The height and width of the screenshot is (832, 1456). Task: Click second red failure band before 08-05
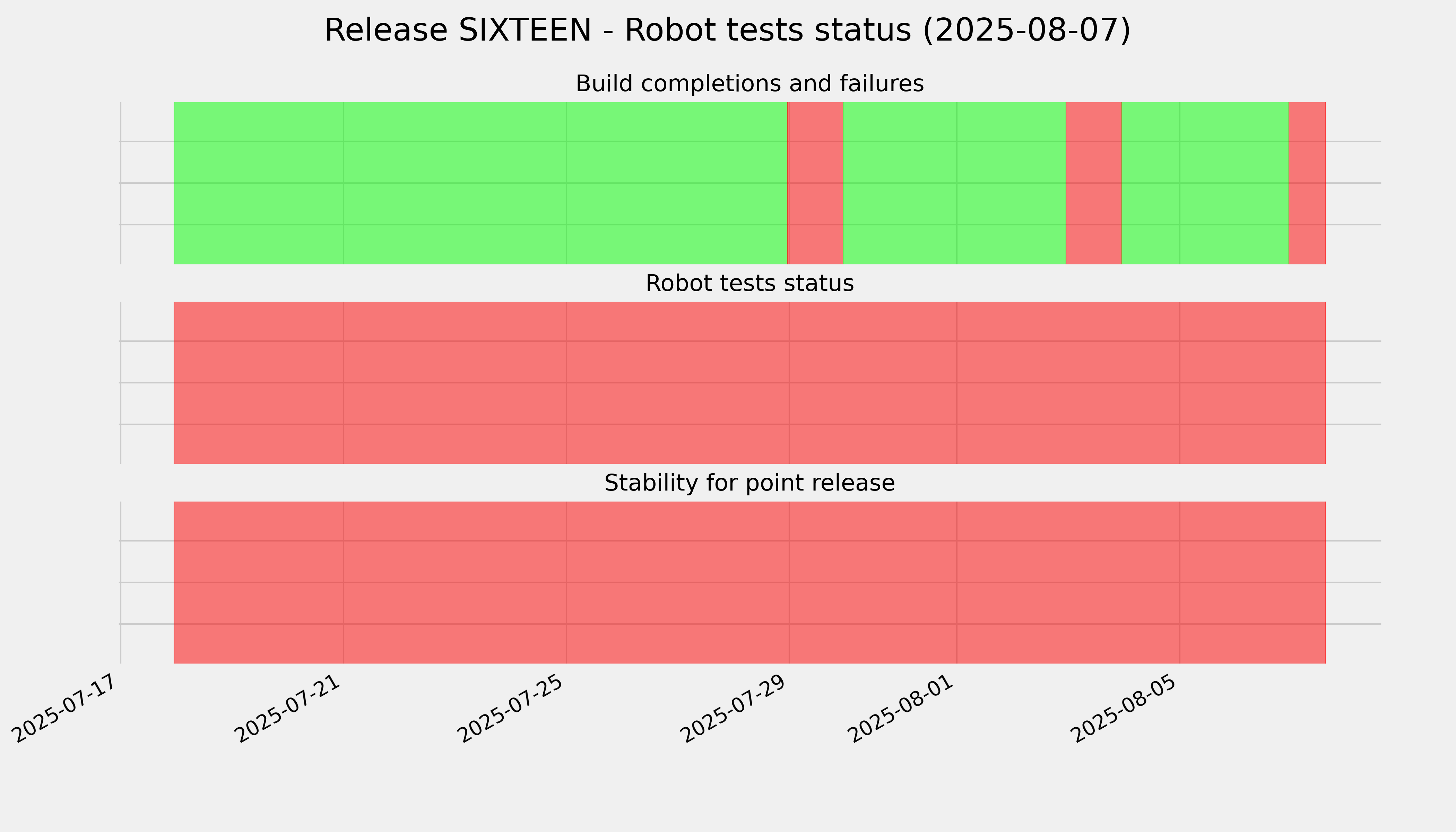click(x=1094, y=183)
